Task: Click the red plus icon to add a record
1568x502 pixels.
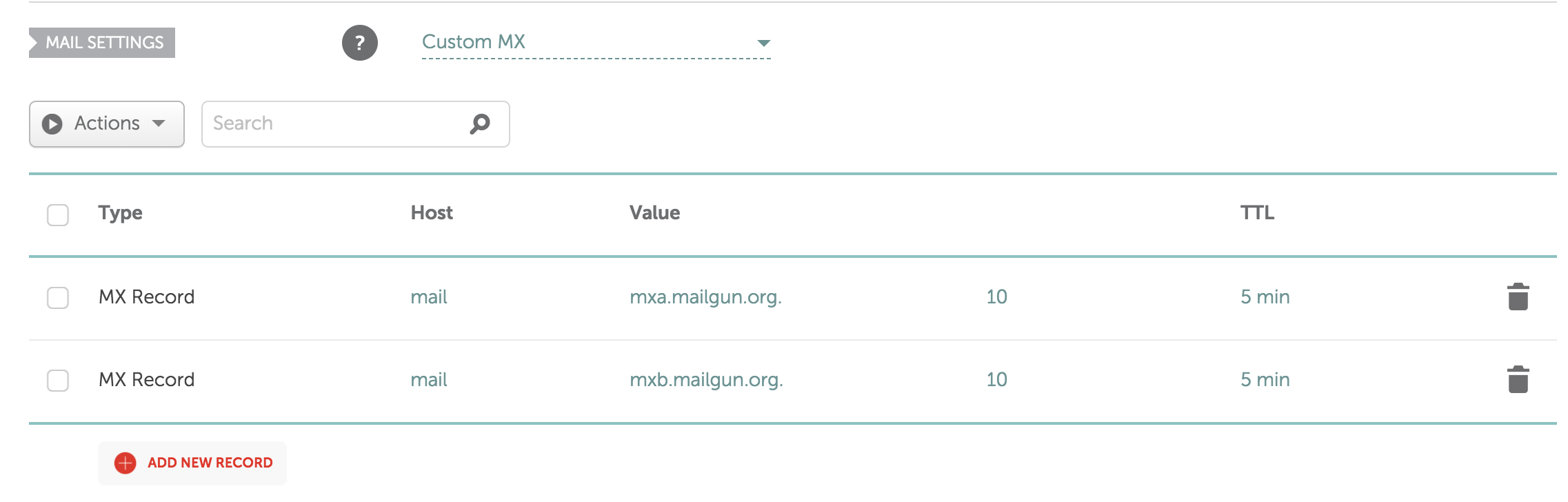Action: tap(125, 463)
